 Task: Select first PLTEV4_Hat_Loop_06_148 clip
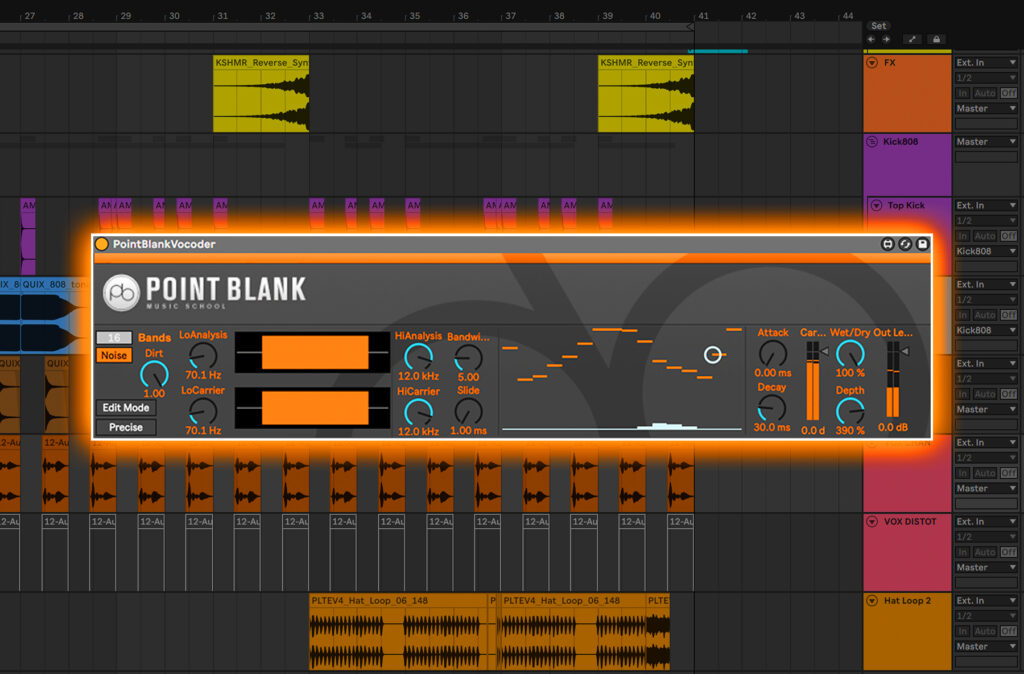pos(399,632)
